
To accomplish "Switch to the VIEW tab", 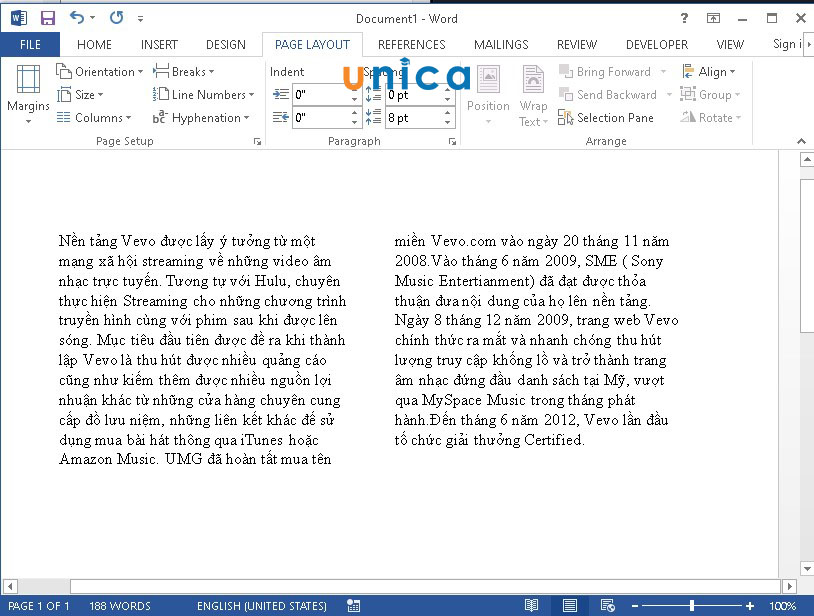I will 730,45.
